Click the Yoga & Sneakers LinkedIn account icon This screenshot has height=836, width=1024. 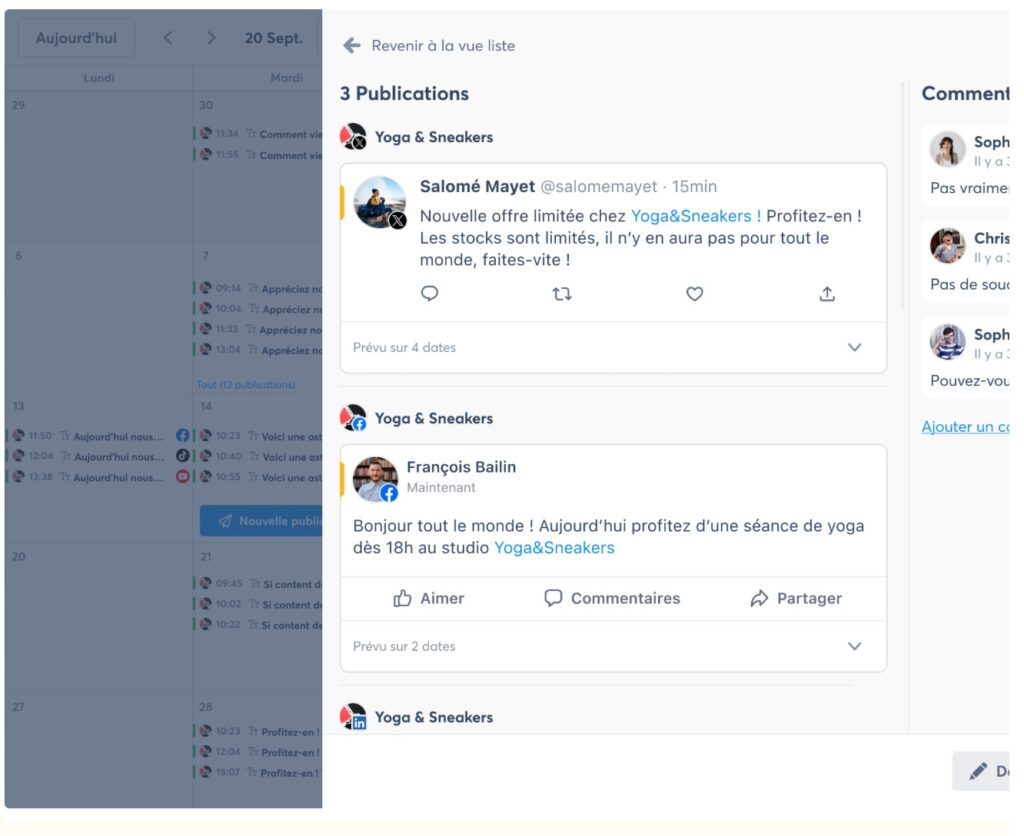(353, 716)
